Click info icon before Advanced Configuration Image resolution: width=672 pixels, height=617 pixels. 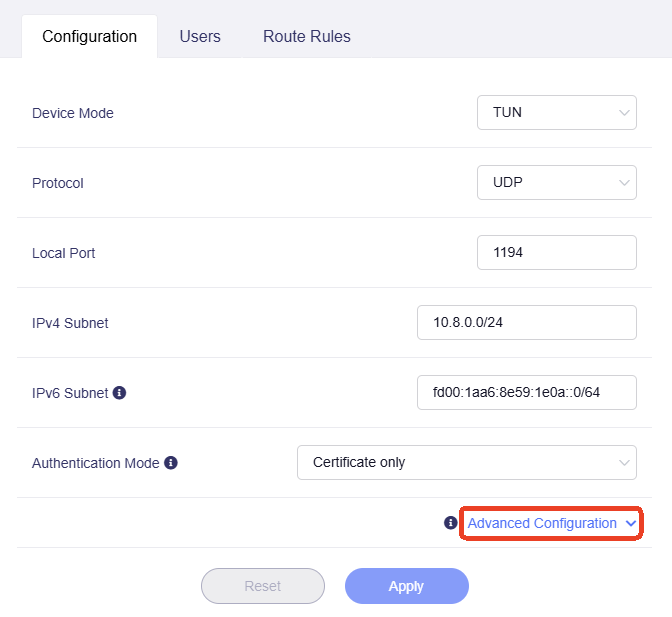(x=451, y=523)
